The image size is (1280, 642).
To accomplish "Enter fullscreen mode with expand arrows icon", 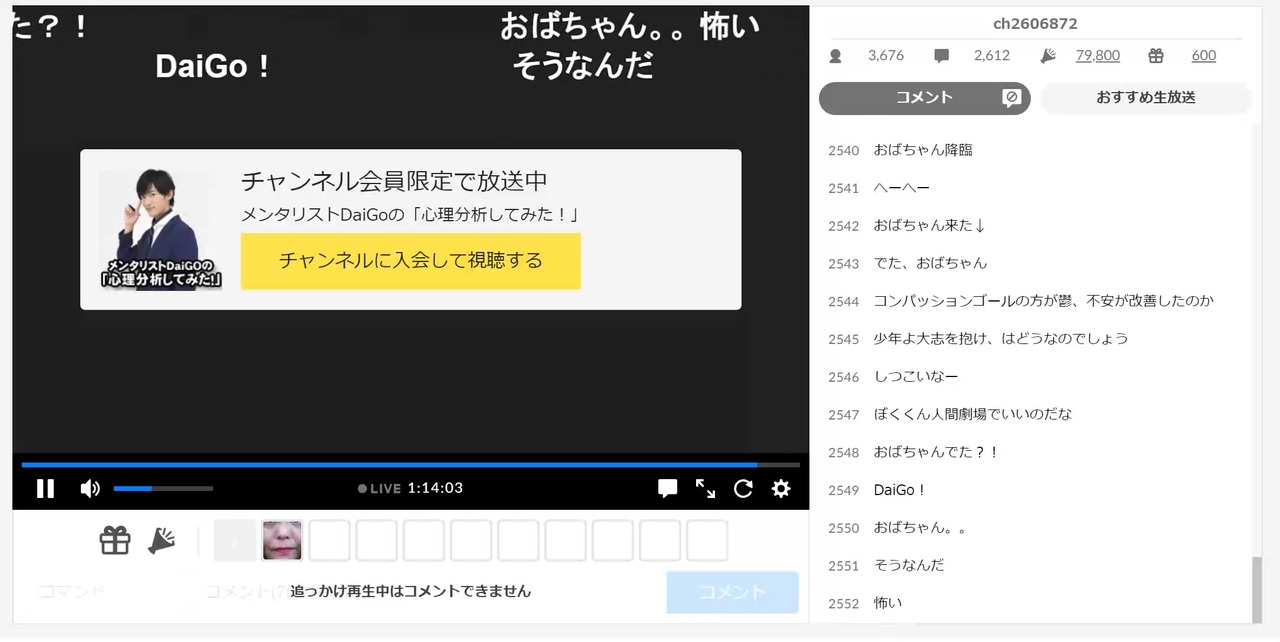I will (x=705, y=488).
